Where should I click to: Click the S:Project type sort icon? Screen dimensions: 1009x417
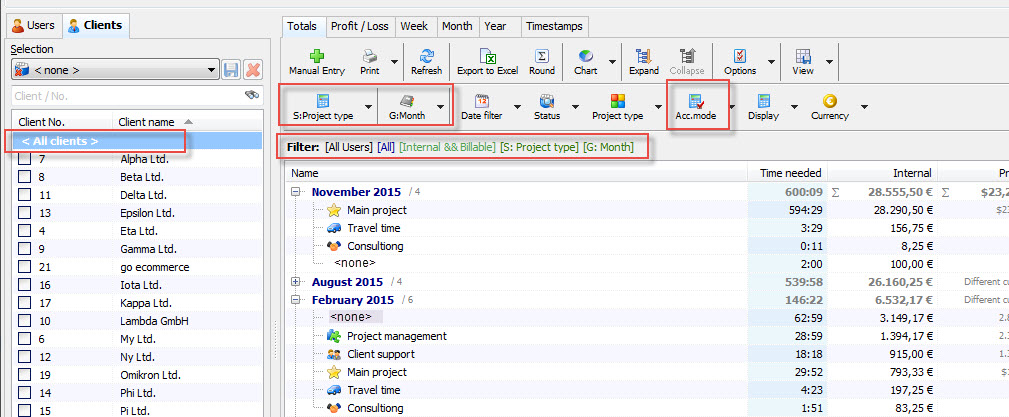[322, 101]
